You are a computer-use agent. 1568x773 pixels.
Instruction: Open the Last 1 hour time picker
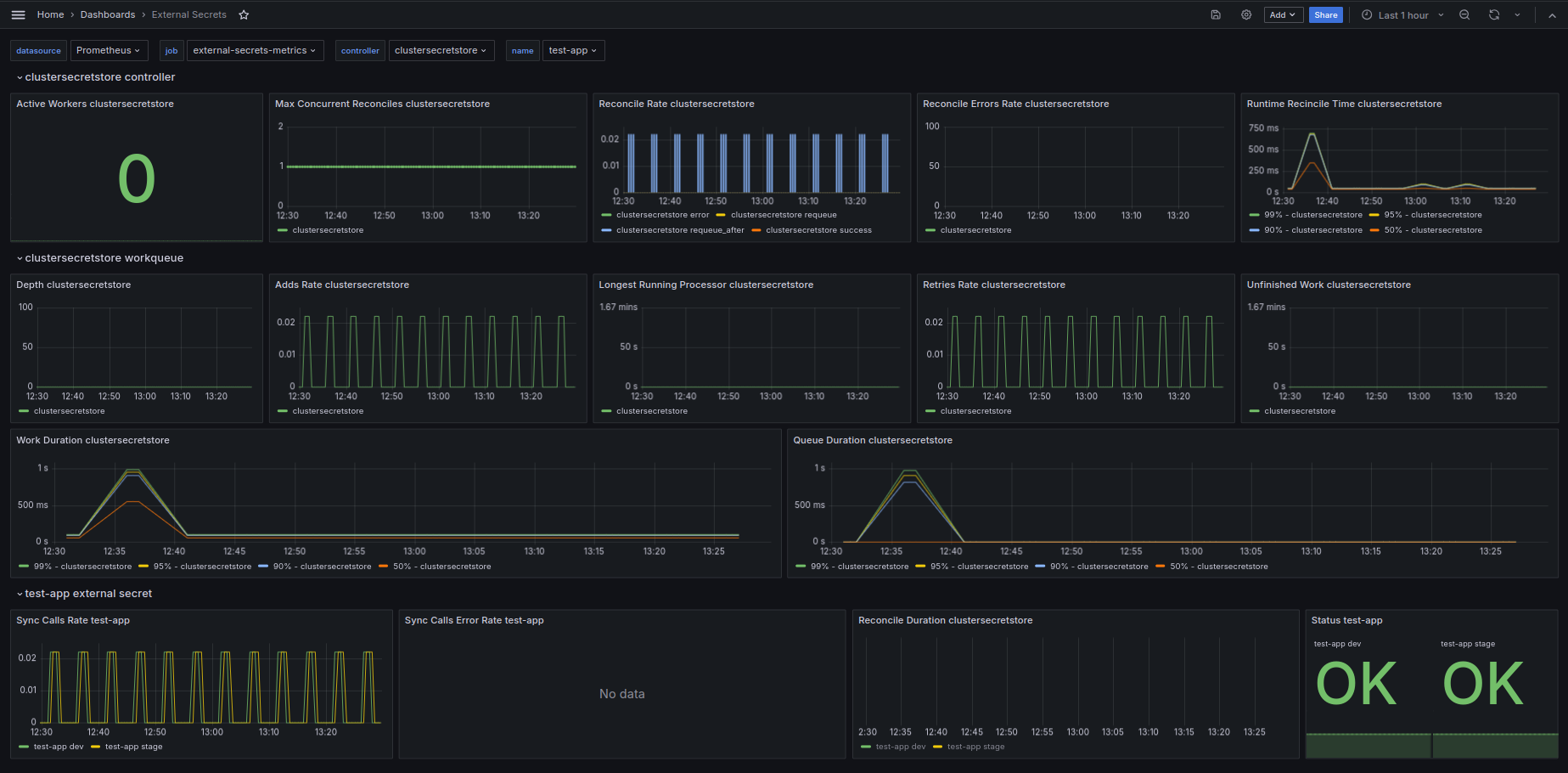pos(1402,14)
